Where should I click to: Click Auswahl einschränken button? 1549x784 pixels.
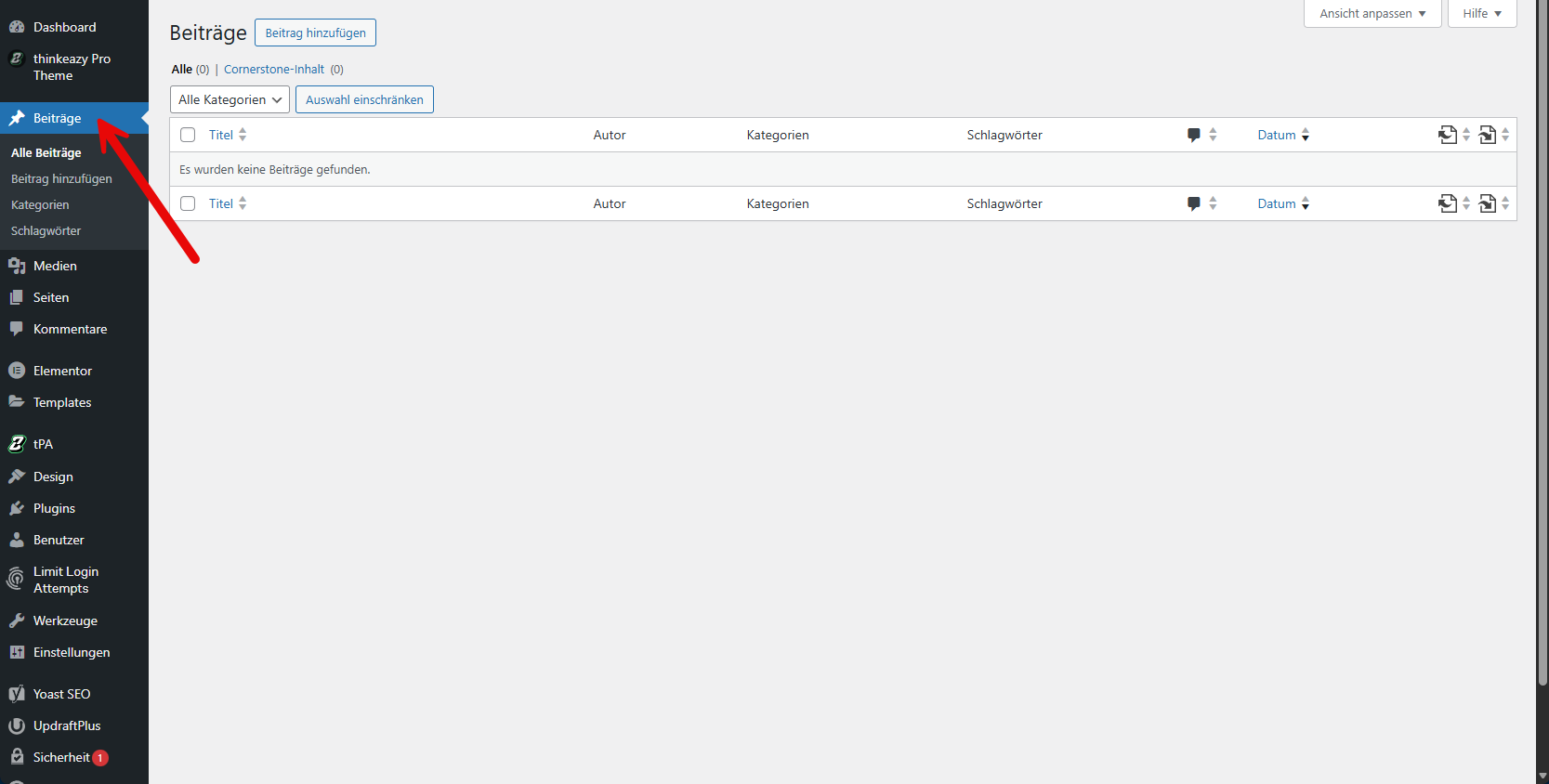(364, 99)
